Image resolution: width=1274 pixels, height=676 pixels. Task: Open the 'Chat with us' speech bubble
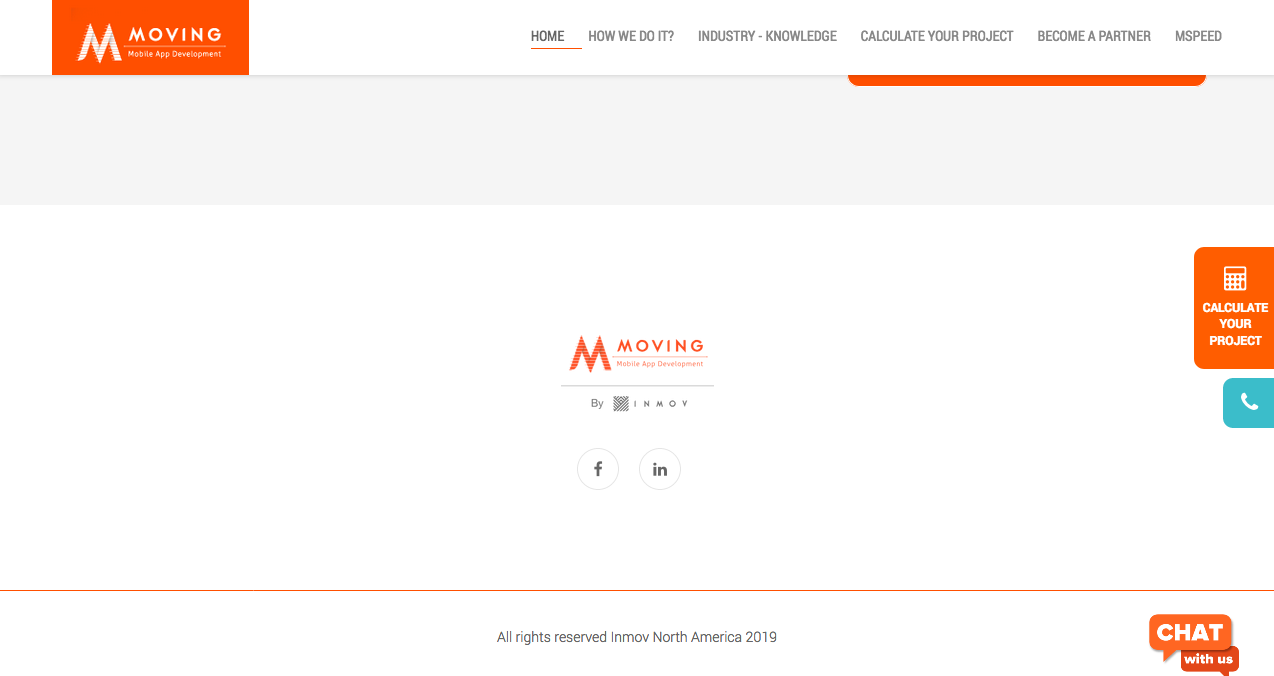click(1190, 634)
